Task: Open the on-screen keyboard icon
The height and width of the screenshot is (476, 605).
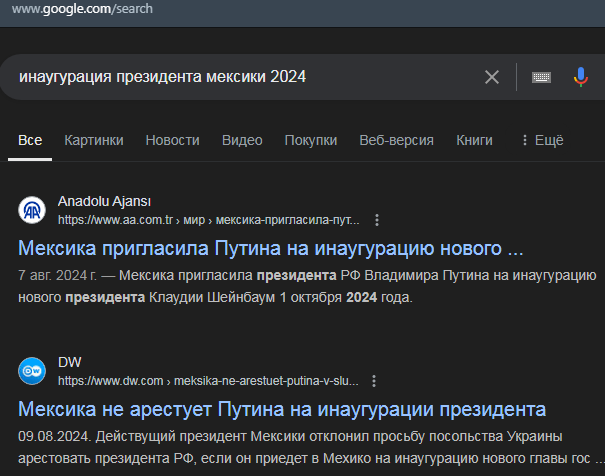Action: click(x=541, y=77)
